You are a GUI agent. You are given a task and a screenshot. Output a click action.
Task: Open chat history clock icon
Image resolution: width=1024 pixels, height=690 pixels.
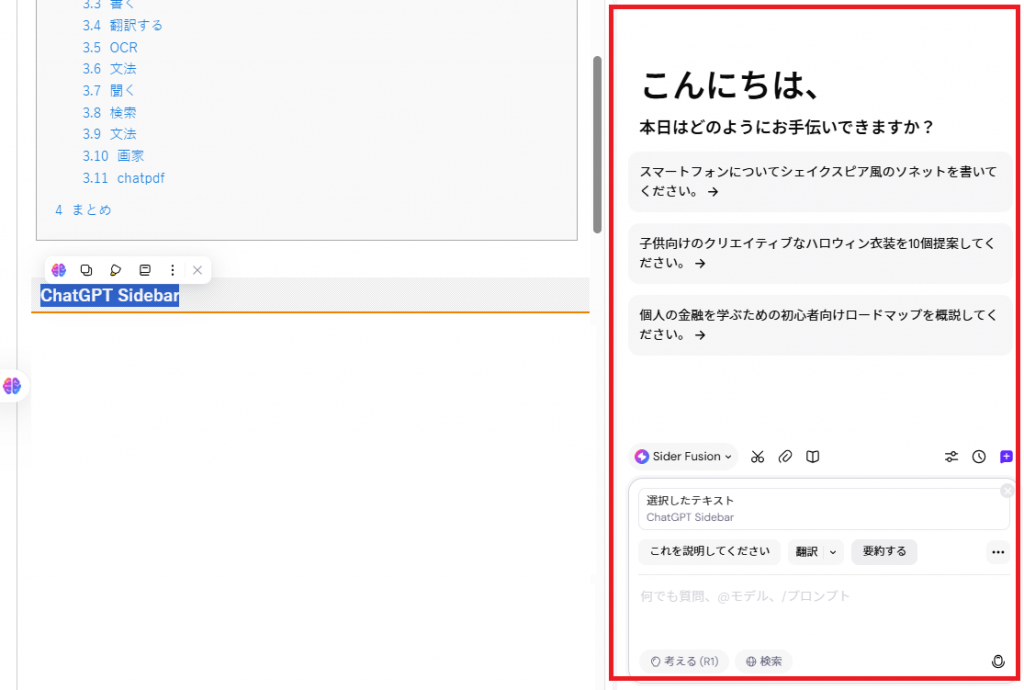click(x=979, y=457)
